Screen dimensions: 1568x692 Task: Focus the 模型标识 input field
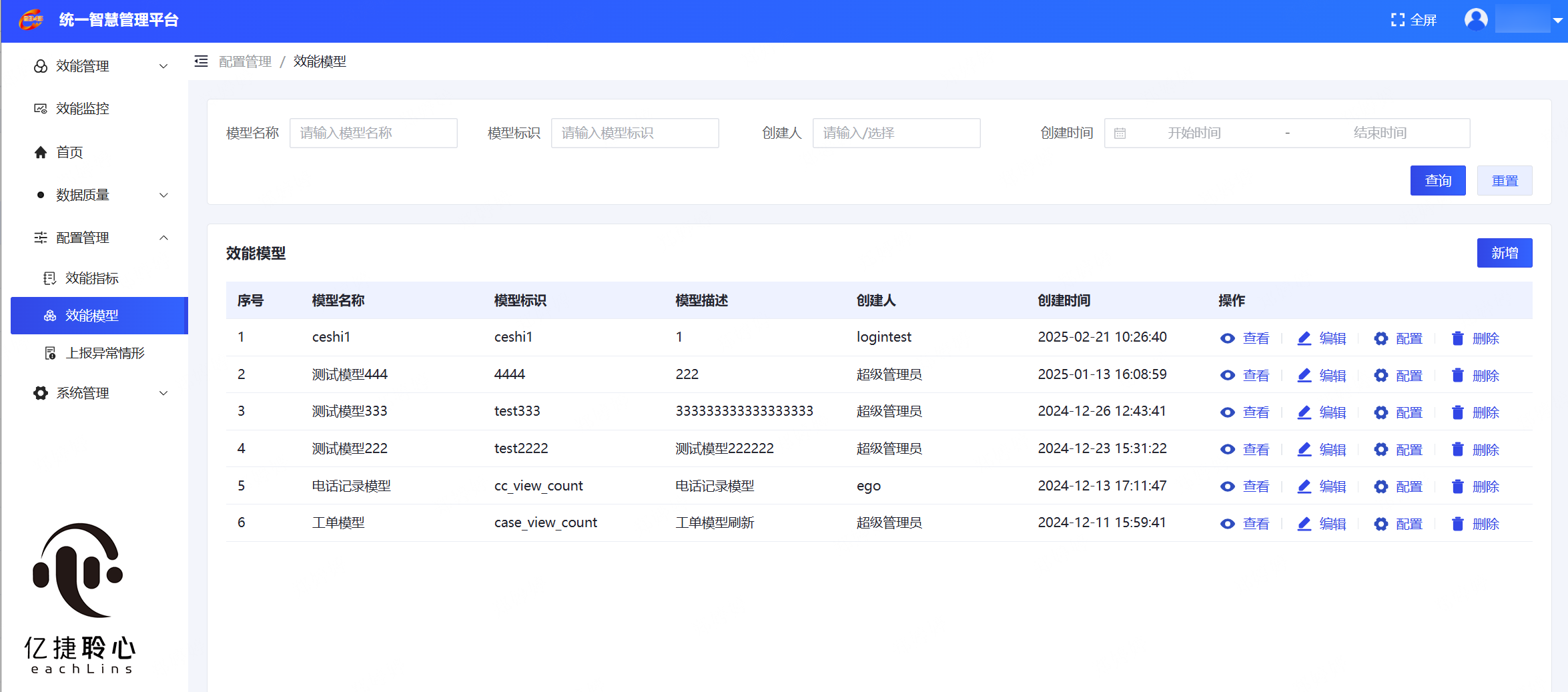(635, 133)
